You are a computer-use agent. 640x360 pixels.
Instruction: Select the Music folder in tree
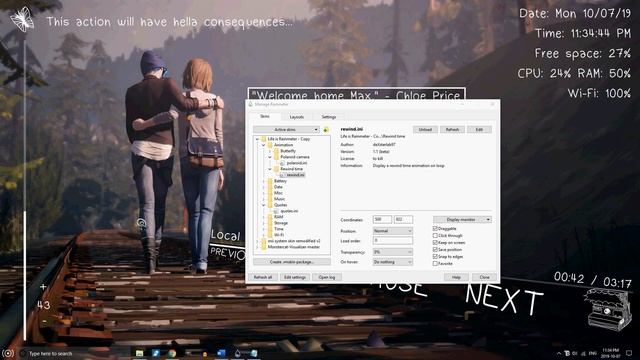point(279,199)
